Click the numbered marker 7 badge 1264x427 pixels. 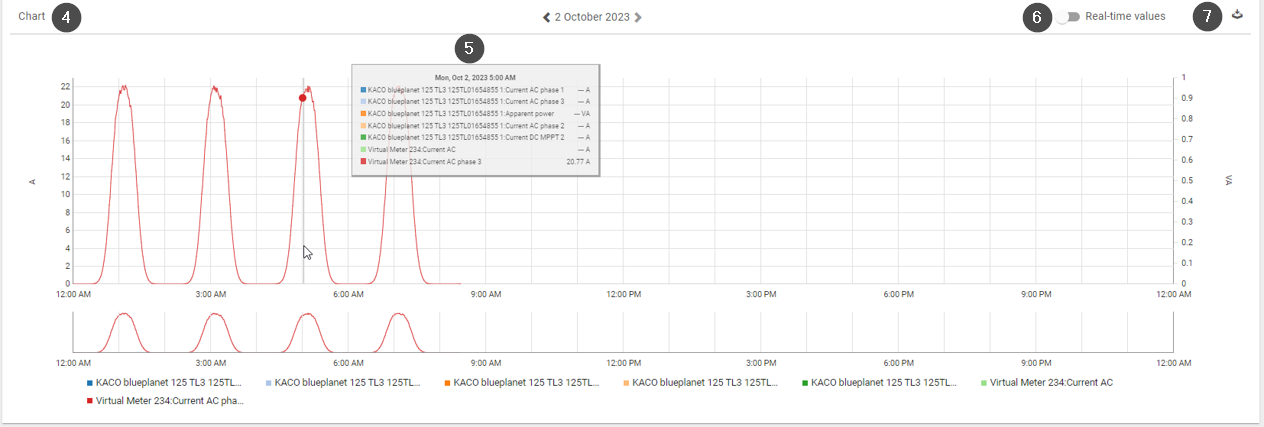pos(1207,17)
